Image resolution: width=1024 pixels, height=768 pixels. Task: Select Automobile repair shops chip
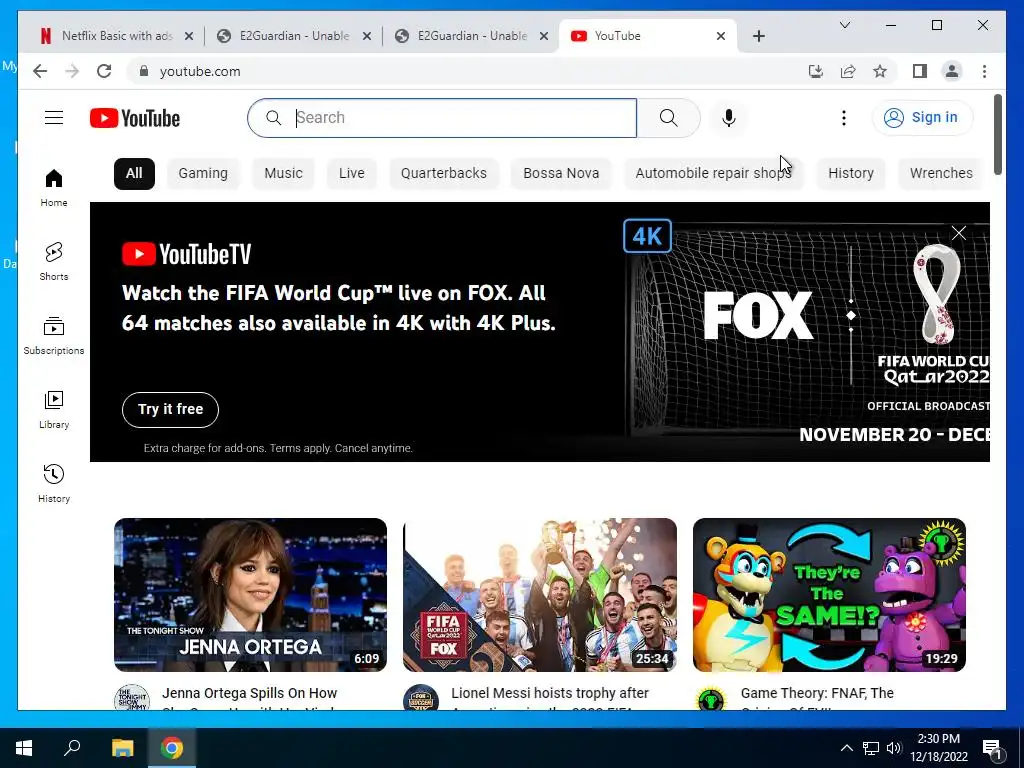(713, 174)
